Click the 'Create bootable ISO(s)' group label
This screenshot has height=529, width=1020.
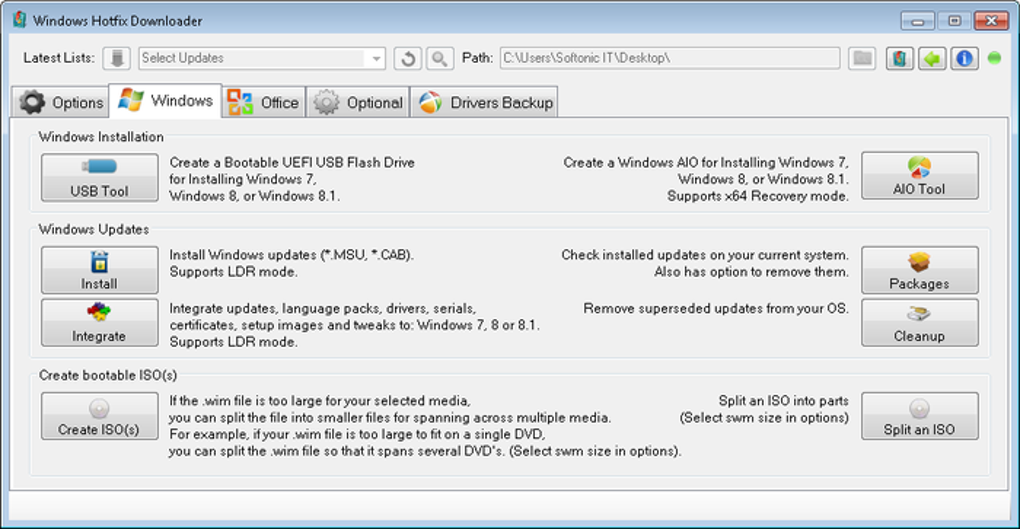(x=108, y=375)
